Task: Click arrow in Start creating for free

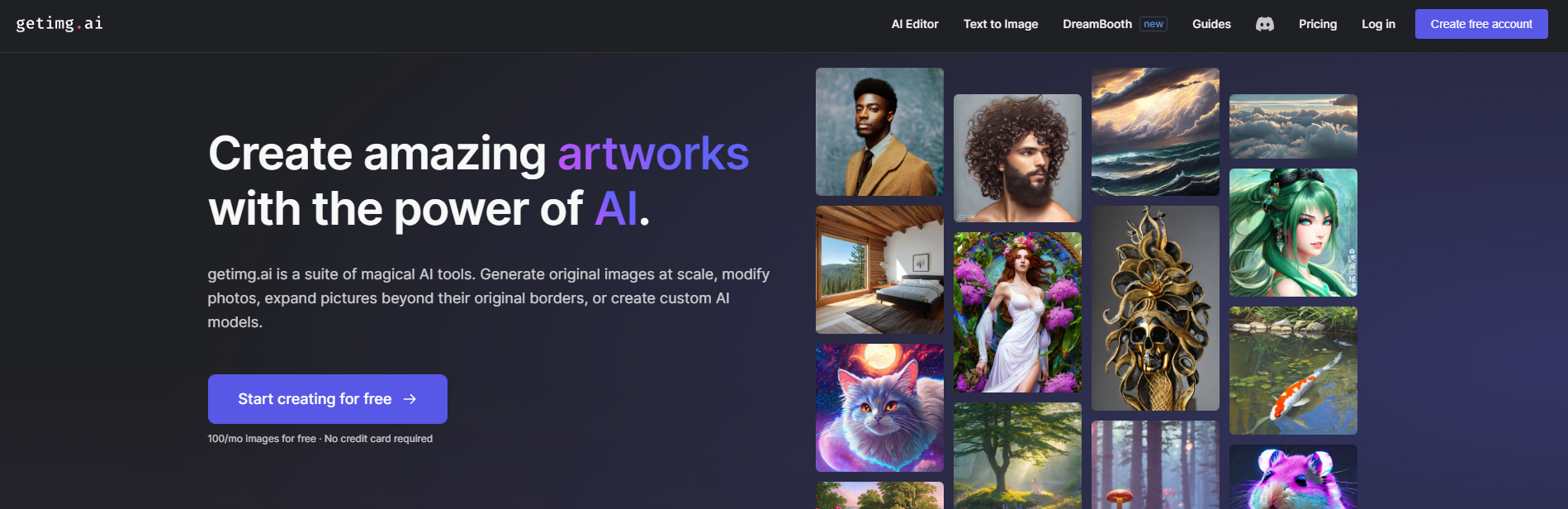Action: coord(410,399)
